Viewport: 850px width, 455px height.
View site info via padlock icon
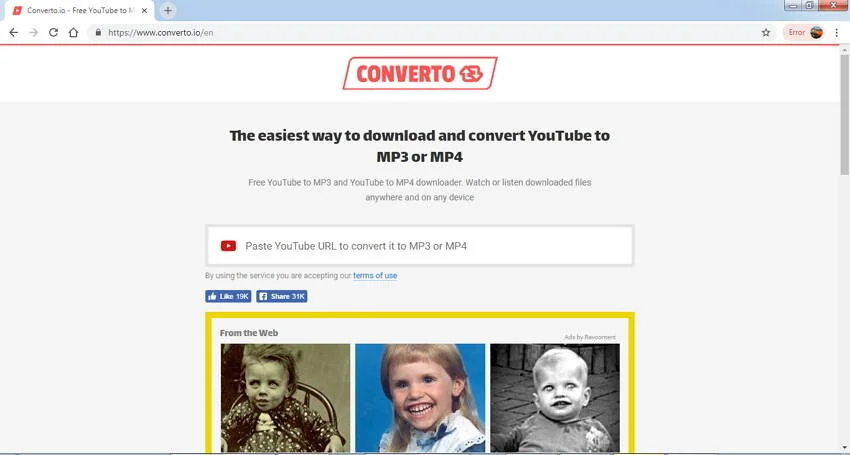tap(98, 33)
